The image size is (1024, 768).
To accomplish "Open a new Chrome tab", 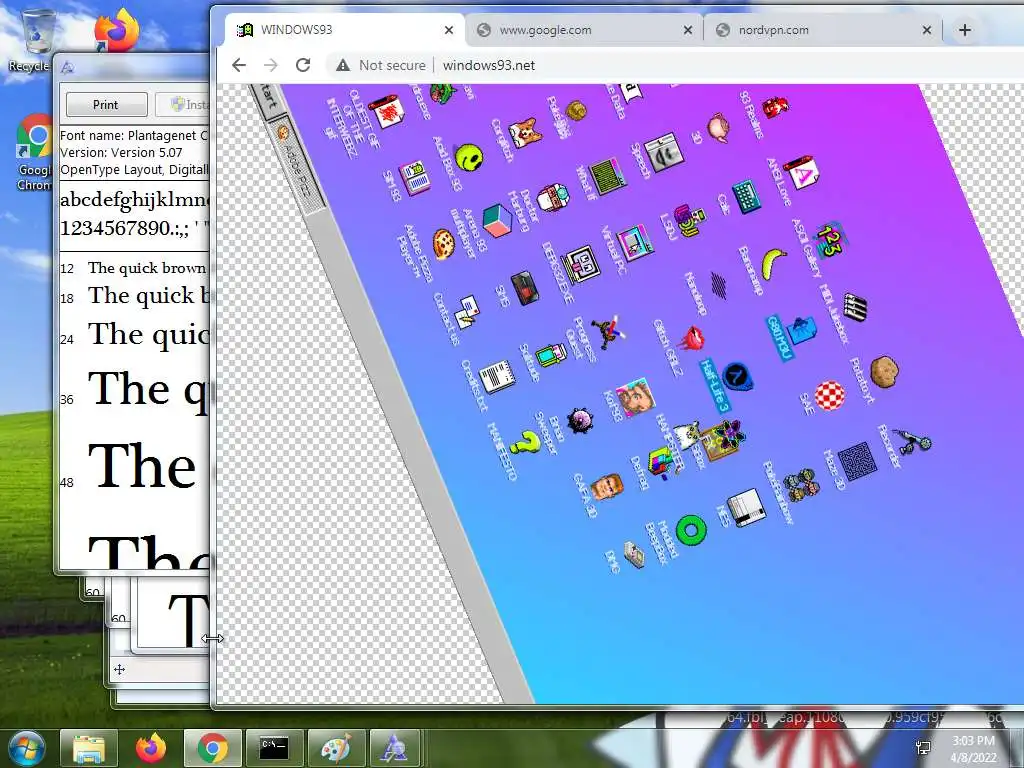I will [x=965, y=30].
